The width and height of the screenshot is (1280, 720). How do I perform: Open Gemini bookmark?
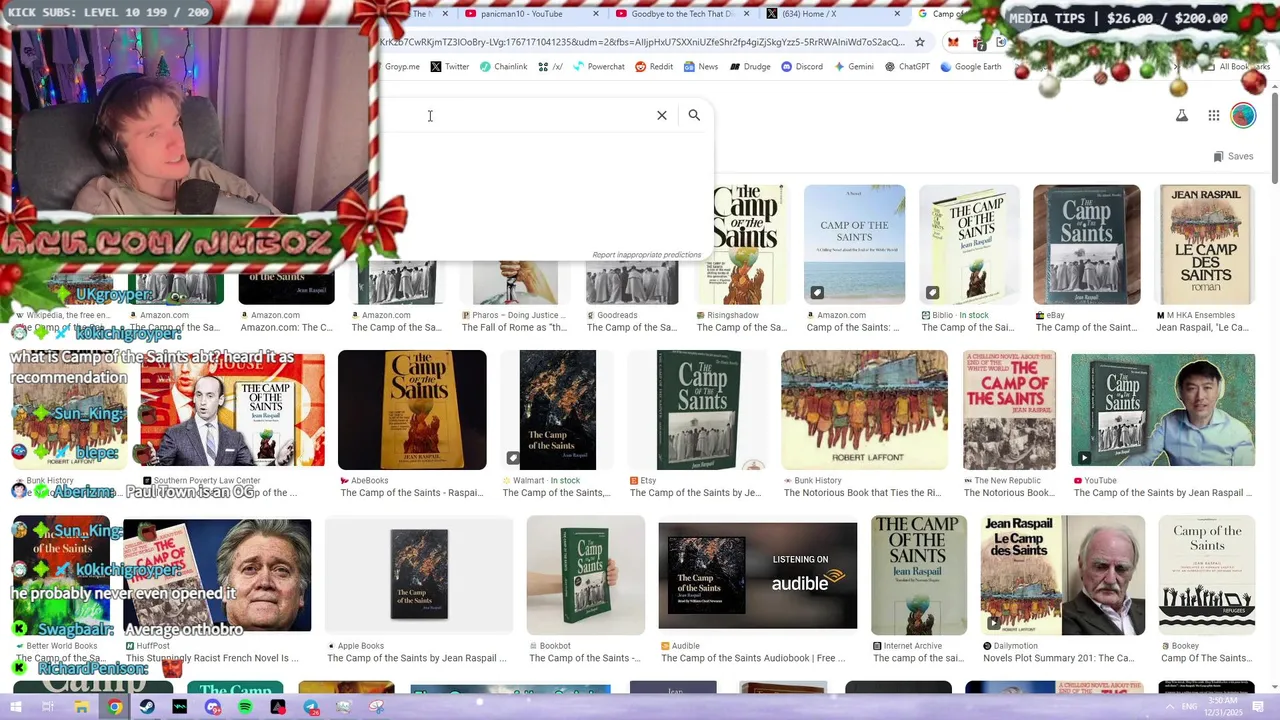[x=853, y=67]
